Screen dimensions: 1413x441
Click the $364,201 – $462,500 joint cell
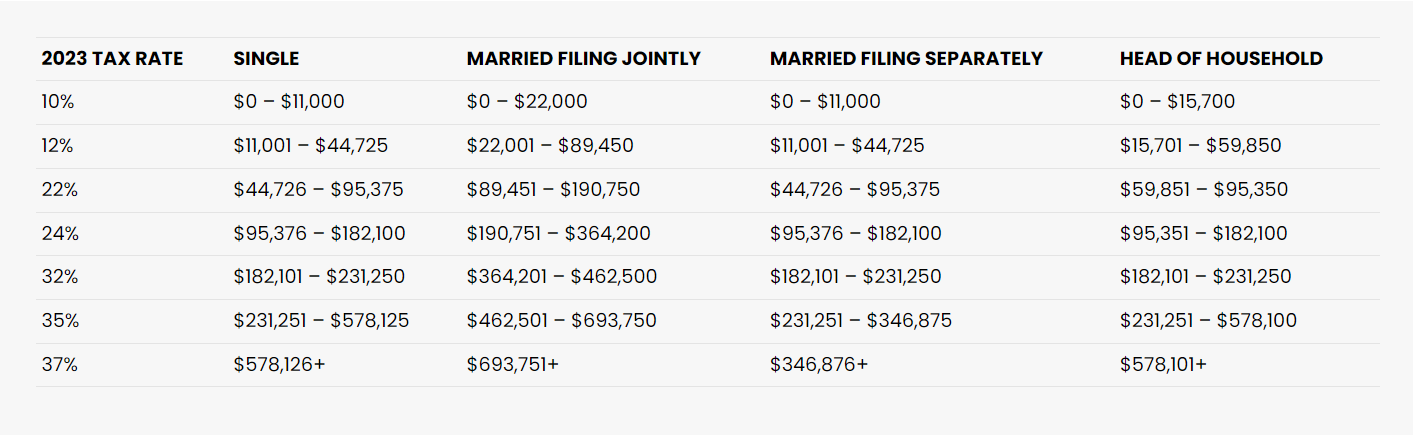[562, 277]
